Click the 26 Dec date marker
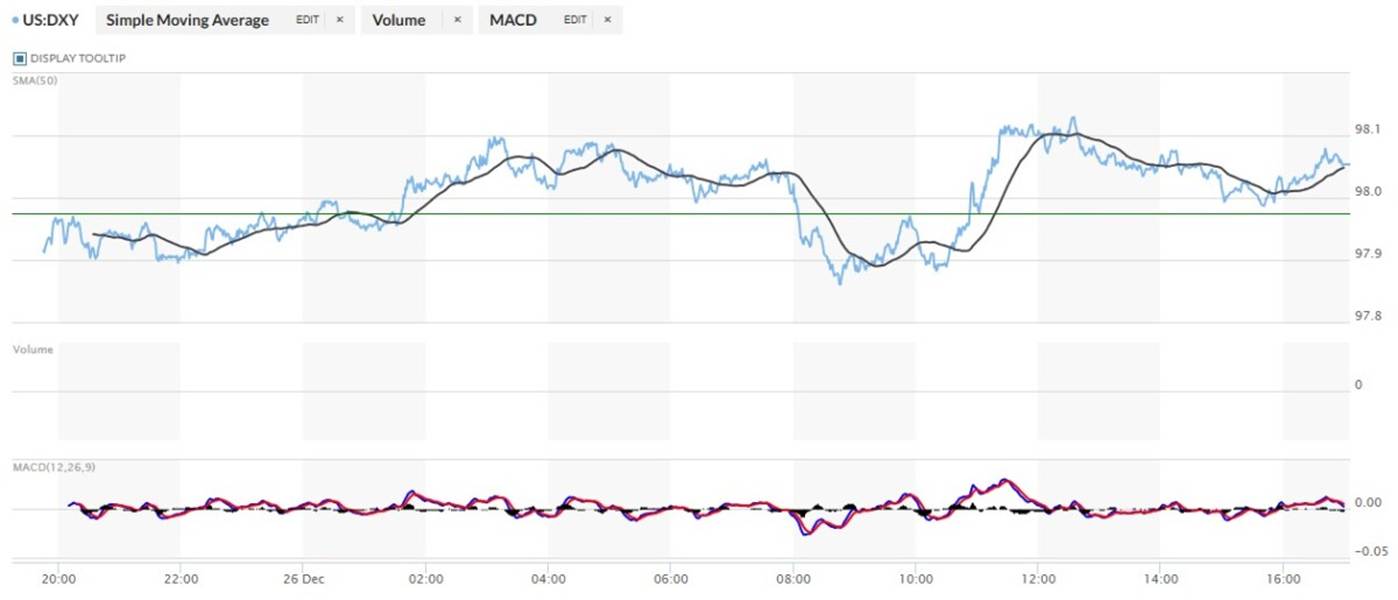The width and height of the screenshot is (1398, 600). coord(302,578)
